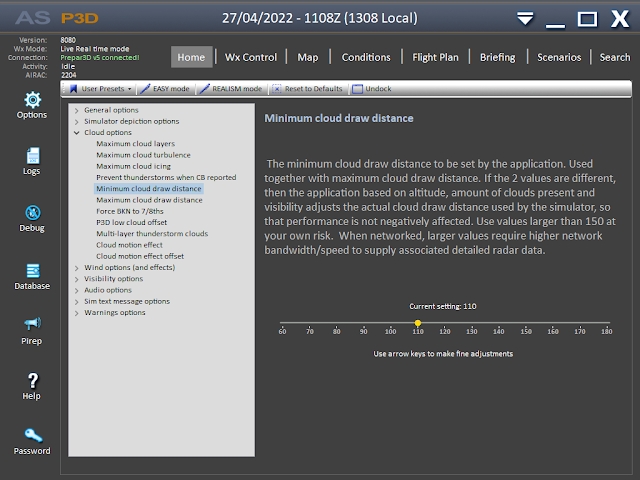
Task: Open the Pirep megaphone icon
Action: click(x=32, y=324)
